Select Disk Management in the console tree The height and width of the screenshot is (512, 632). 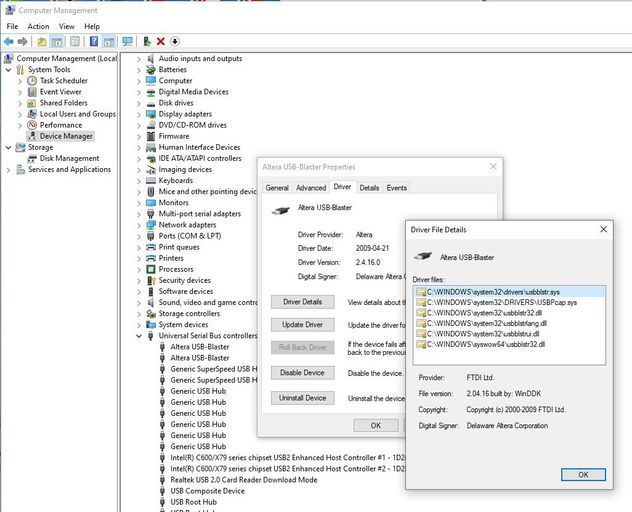[69, 158]
